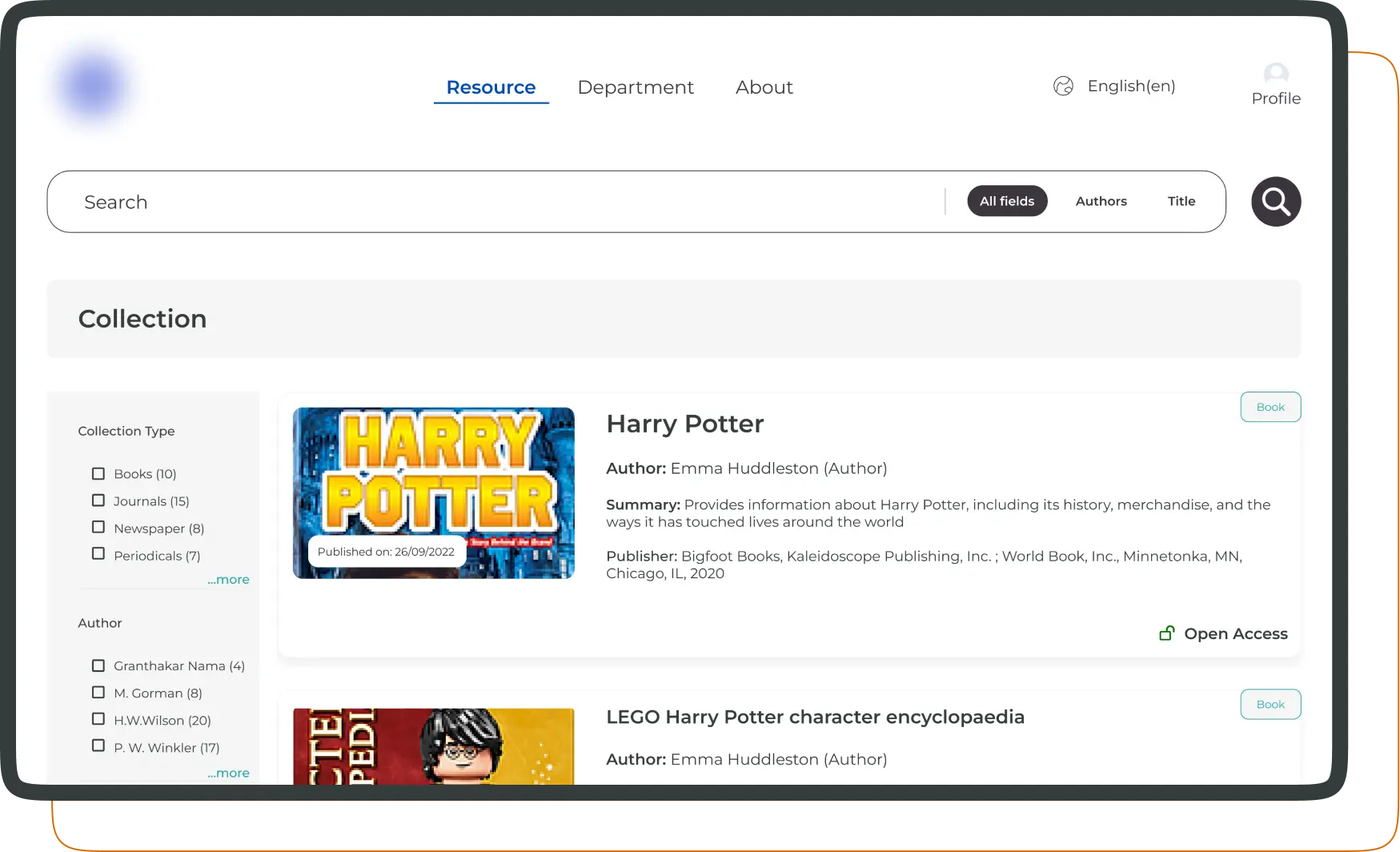Image resolution: width=1400 pixels, height=852 pixels.
Task: Open the Harry Potter cover thumbnail
Action: [x=434, y=493]
